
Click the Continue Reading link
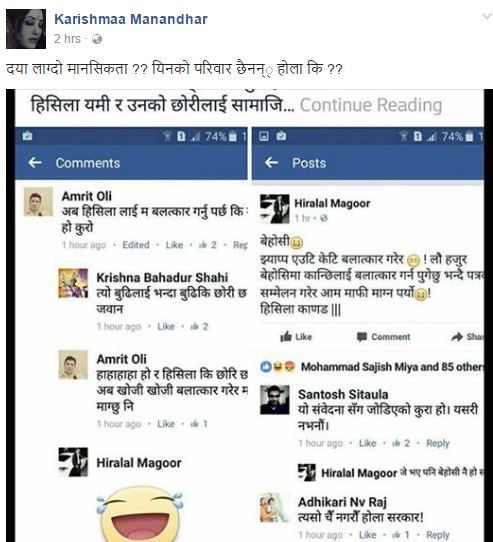click(x=371, y=105)
